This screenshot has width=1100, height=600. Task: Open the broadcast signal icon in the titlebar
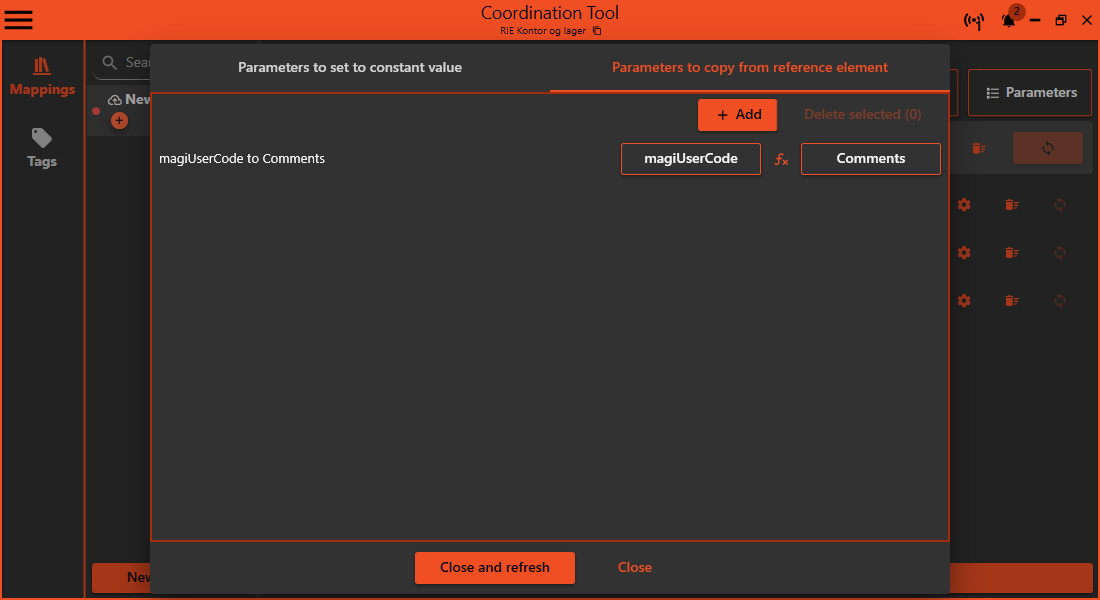(x=974, y=20)
